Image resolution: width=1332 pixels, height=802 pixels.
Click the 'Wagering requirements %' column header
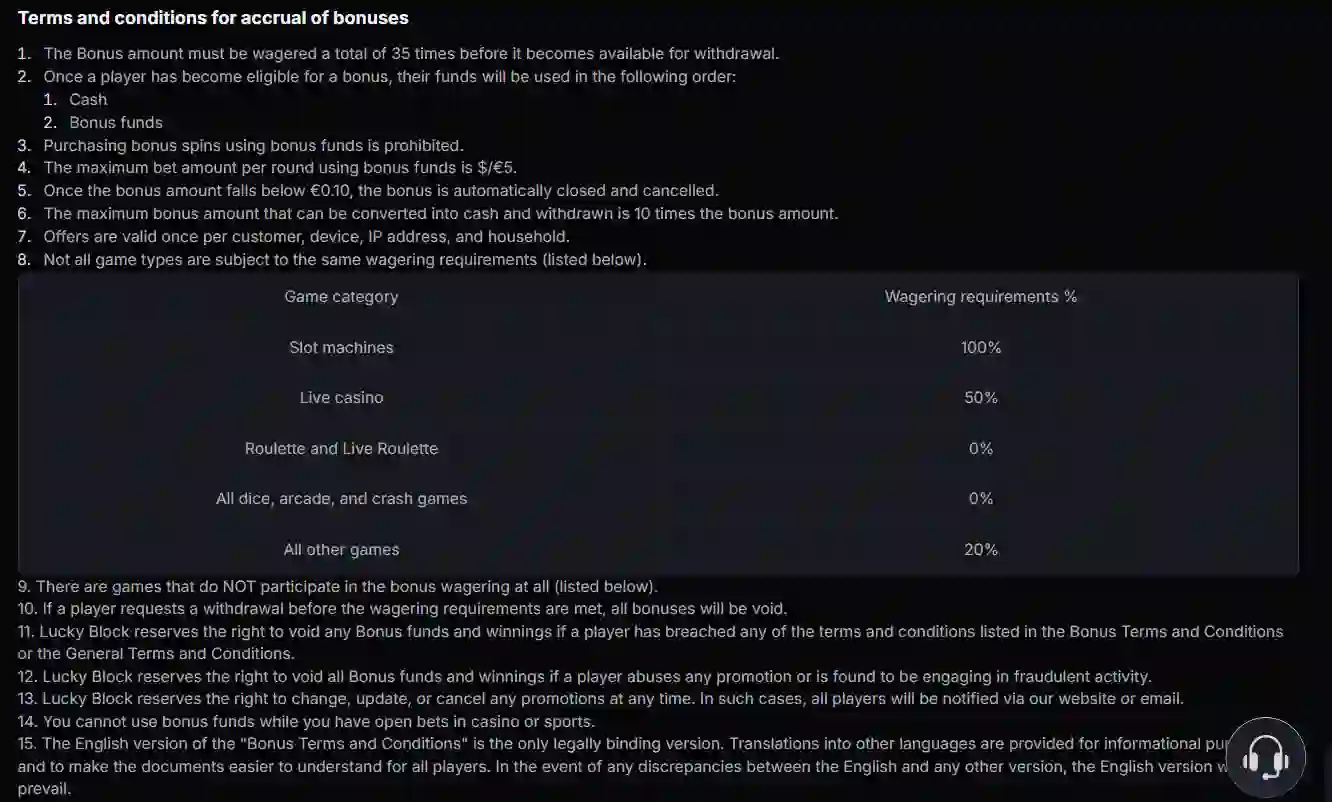point(981,296)
